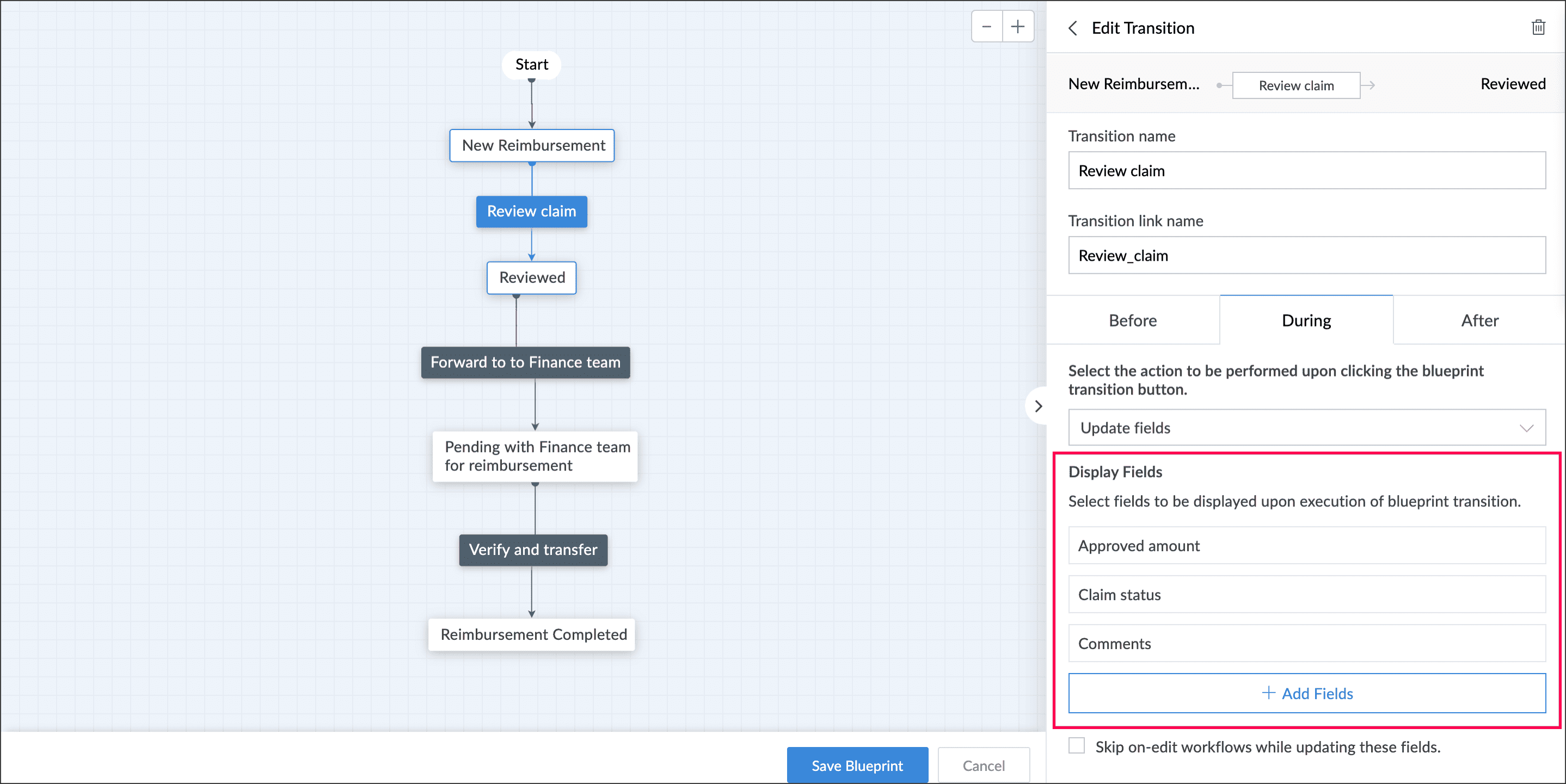Switch to the Before tab
The image size is (1566, 784).
click(x=1133, y=320)
